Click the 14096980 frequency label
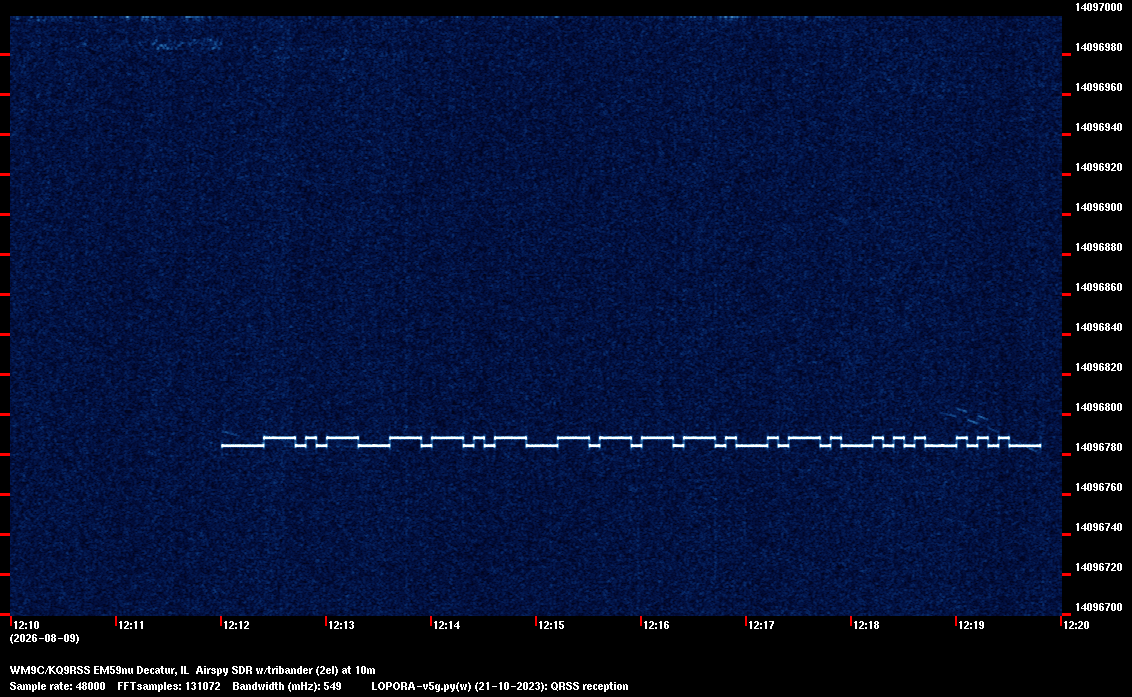This screenshot has width=1132, height=697. 1098,47
